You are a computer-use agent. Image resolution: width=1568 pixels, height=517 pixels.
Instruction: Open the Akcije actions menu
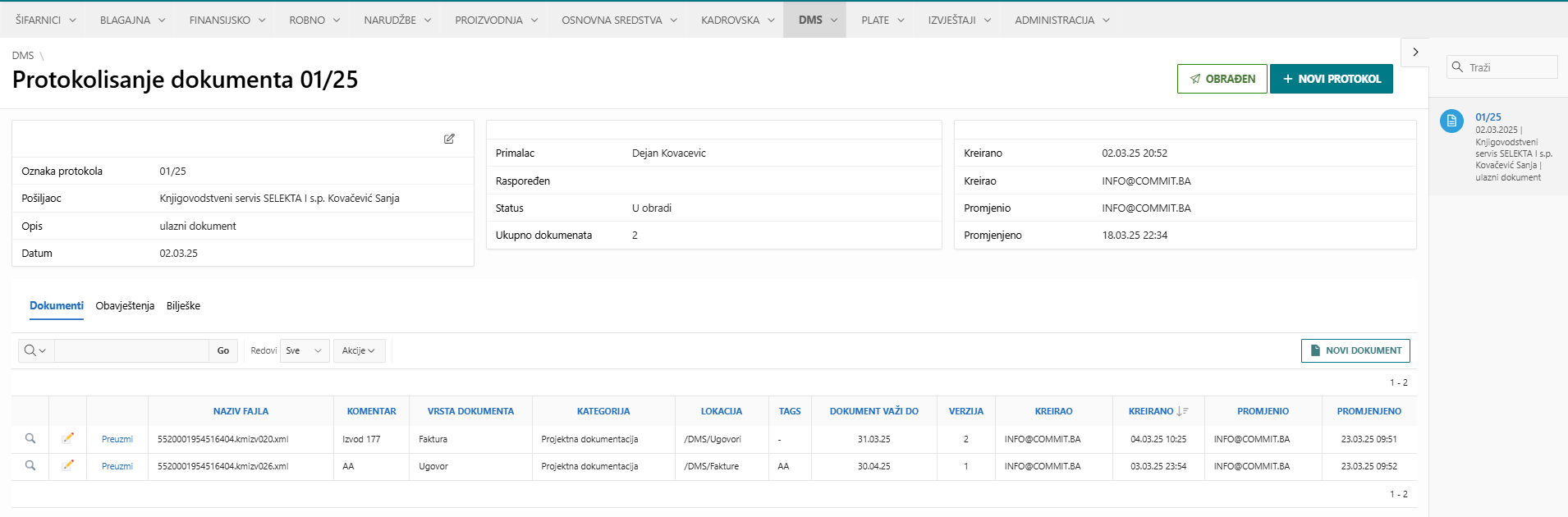click(359, 350)
